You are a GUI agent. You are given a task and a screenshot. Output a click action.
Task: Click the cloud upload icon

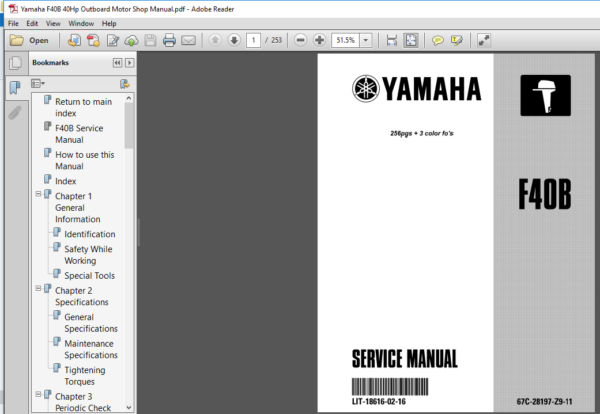(131, 40)
